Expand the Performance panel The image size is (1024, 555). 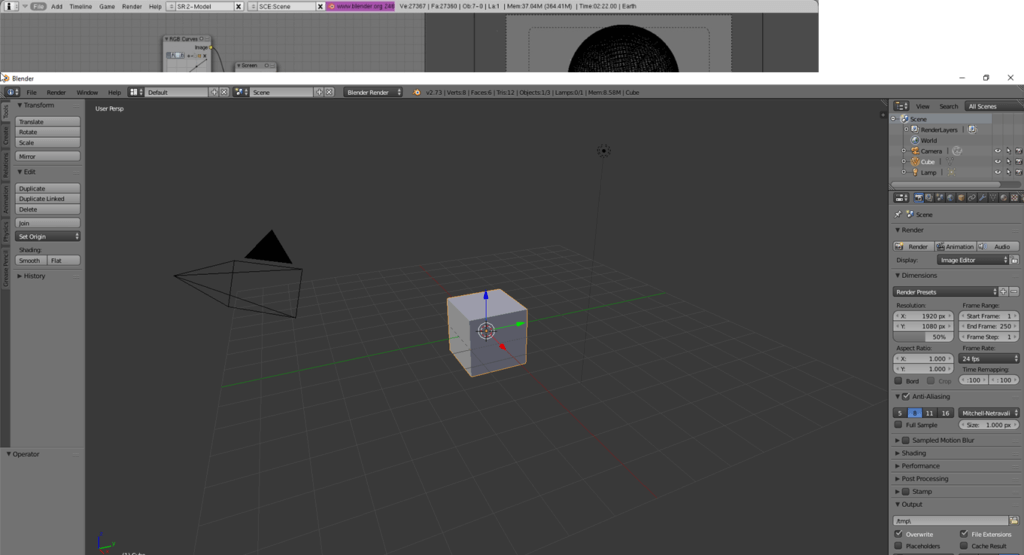(x=921, y=466)
